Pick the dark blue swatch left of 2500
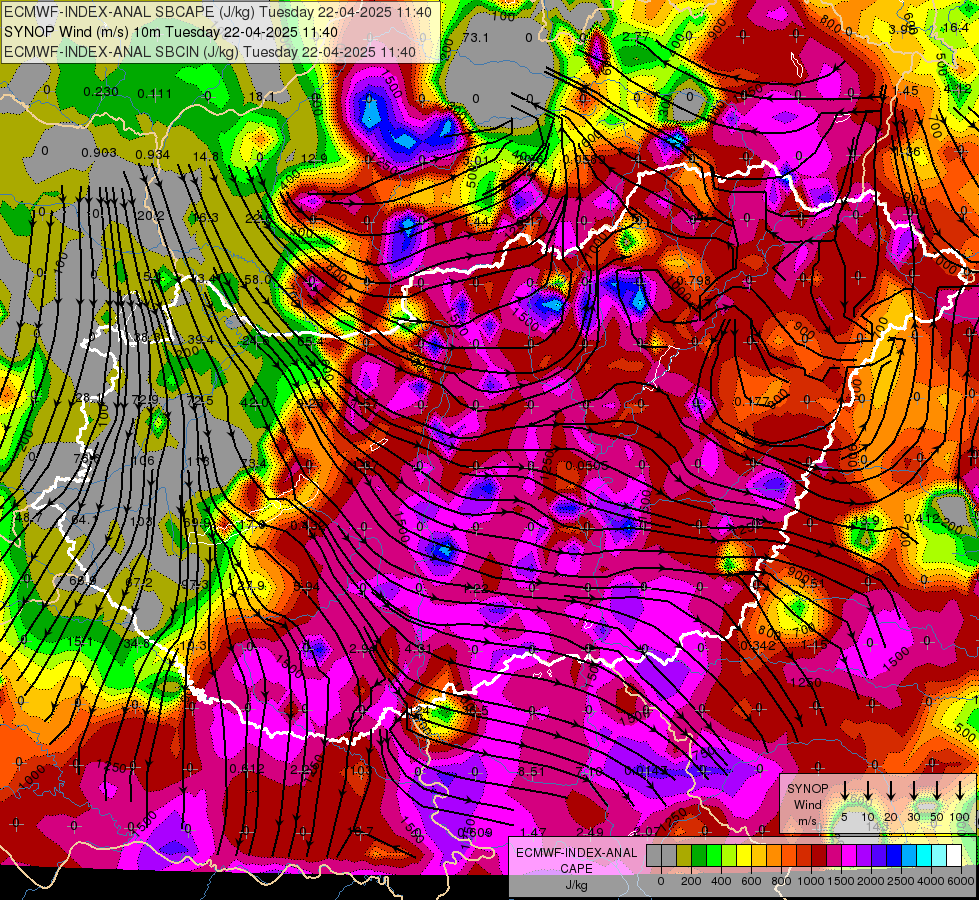The height and width of the screenshot is (900, 979). pos(893,855)
